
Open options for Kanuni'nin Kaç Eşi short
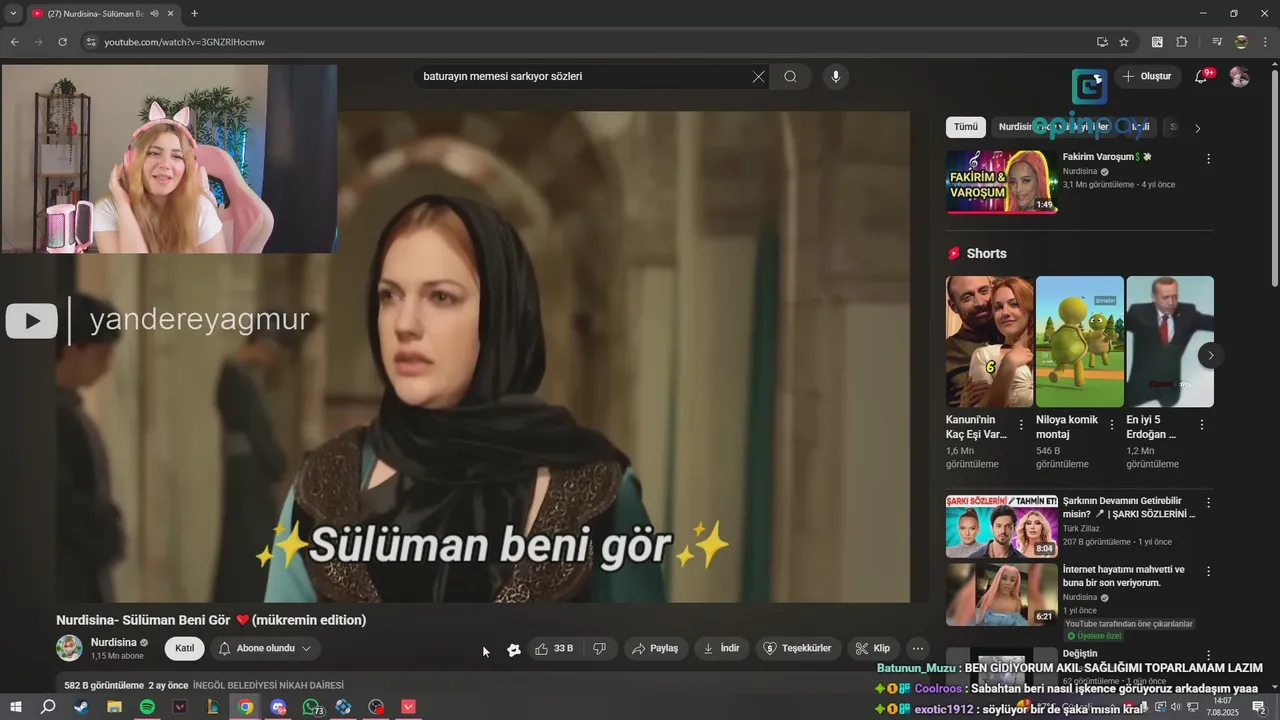[x=1021, y=425]
